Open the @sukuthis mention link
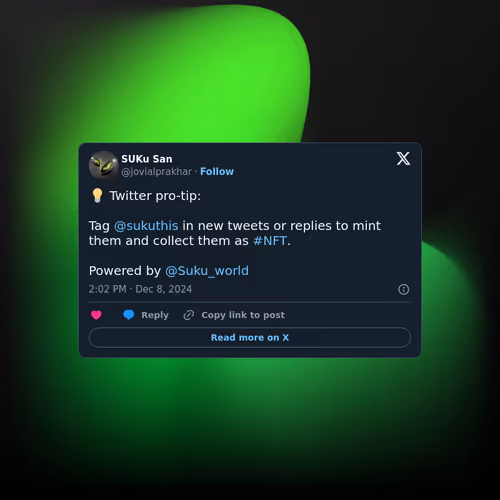Image resolution: width=500 pixels, height=500 pixels. tap(146, 226)
